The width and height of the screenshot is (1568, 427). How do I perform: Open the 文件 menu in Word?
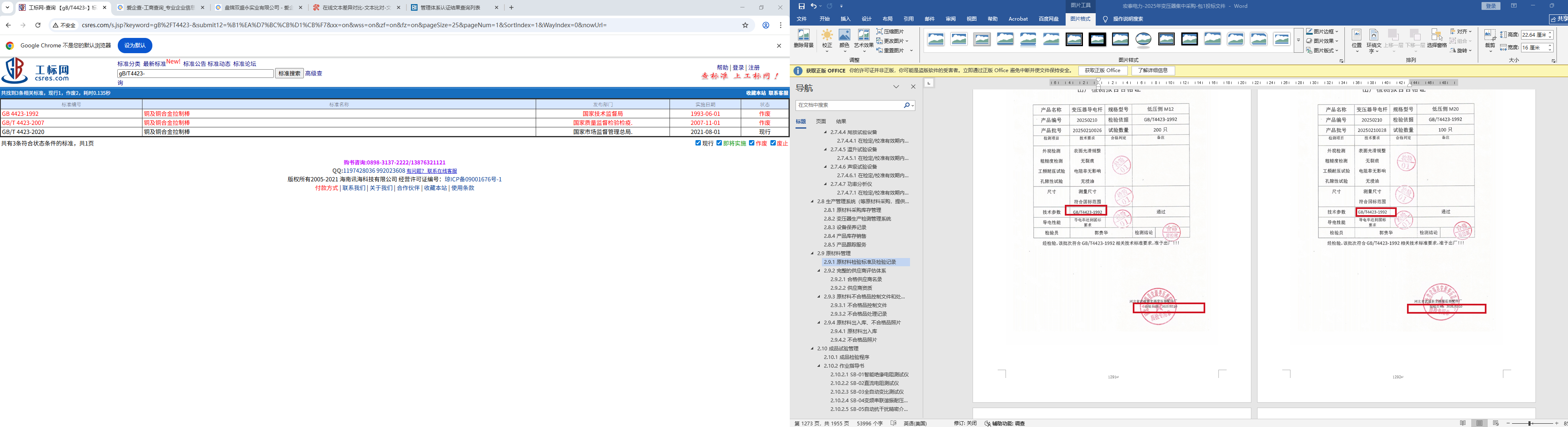[x=802, y=19]
